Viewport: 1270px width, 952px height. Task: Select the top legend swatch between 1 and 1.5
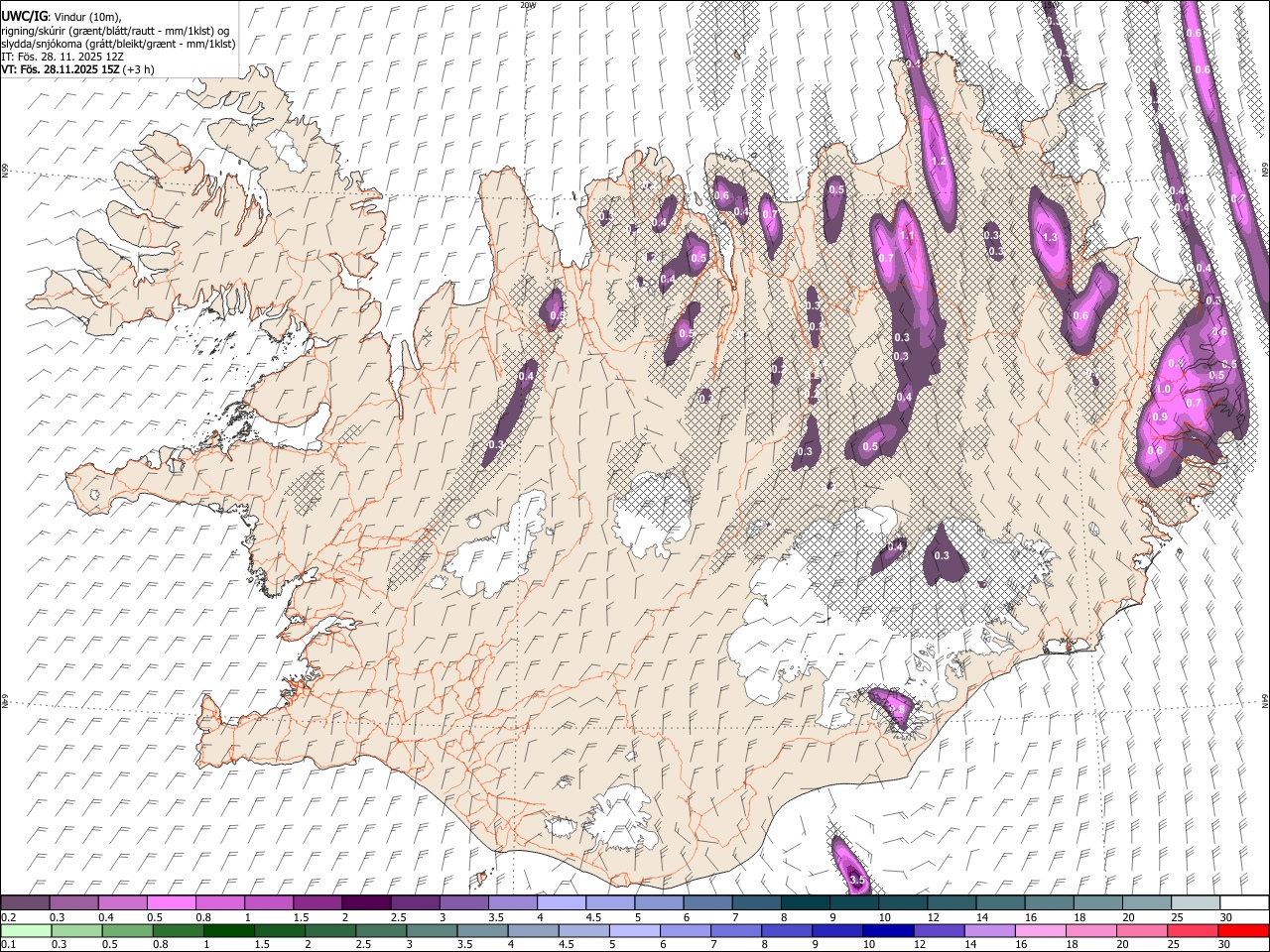tap(270, 902)
